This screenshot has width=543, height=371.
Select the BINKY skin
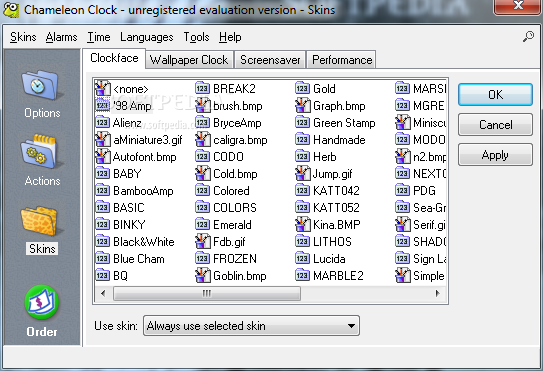129,224
